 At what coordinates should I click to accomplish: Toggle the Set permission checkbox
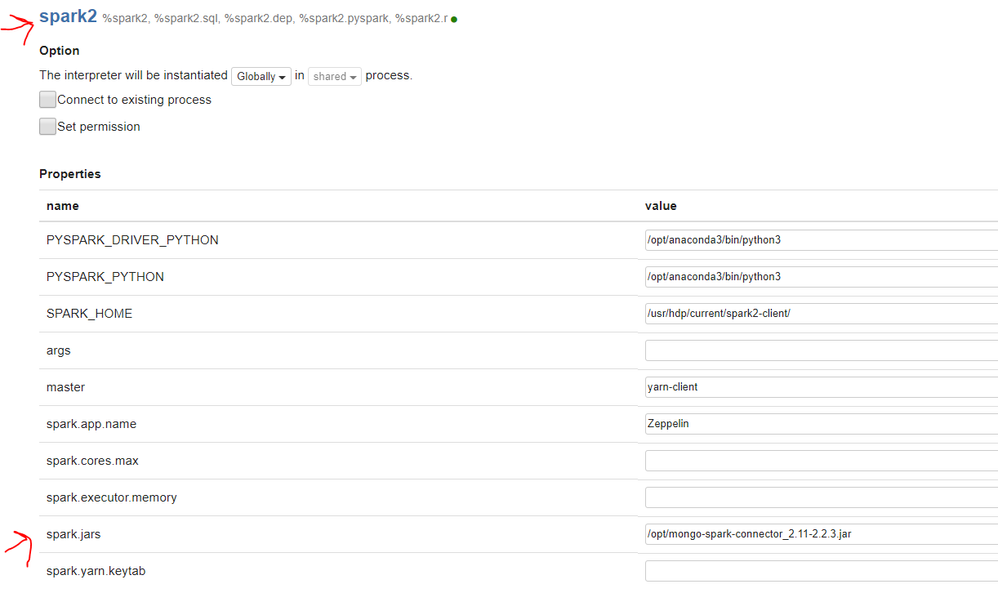click(x=48, y=127)
